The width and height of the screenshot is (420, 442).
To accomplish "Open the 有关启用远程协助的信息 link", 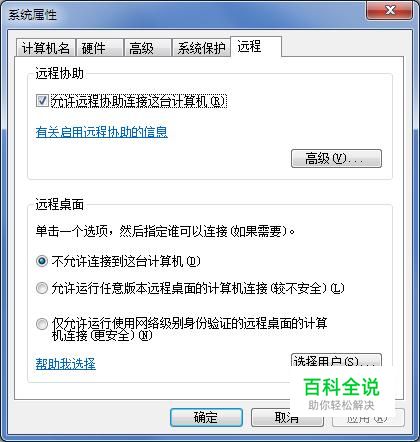I will coord(102,132).
